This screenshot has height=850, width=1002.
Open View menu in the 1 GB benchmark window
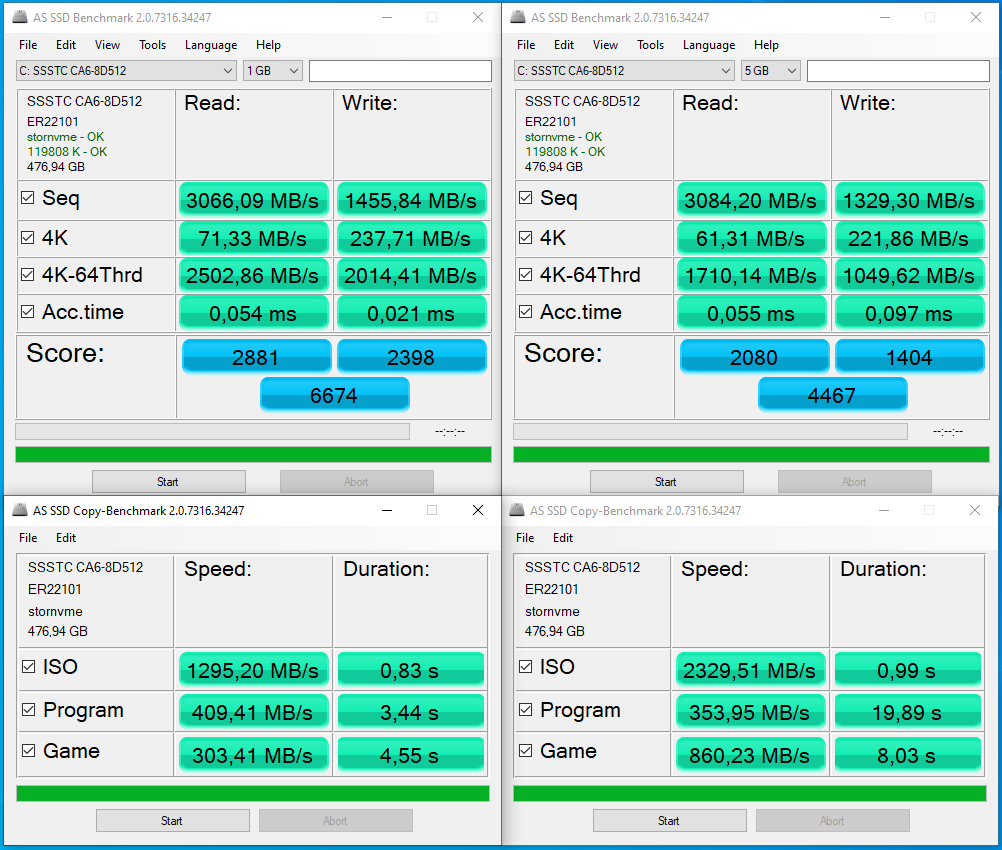pos(107,45)
